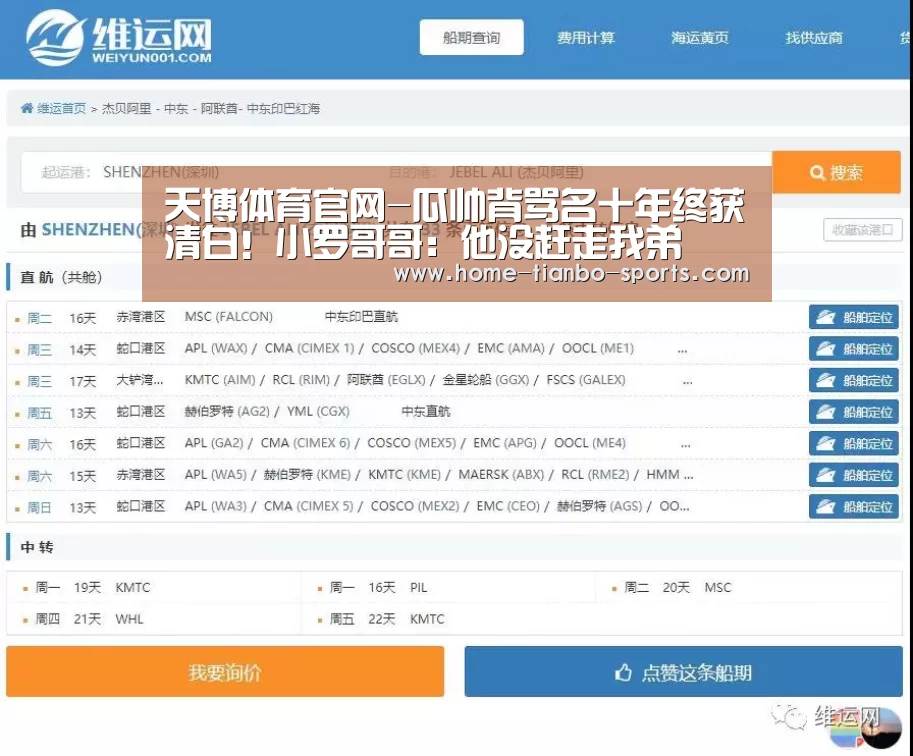Select the EMC (CEO) service text
This screenshot has width=913, height=756.
(508, 506)
